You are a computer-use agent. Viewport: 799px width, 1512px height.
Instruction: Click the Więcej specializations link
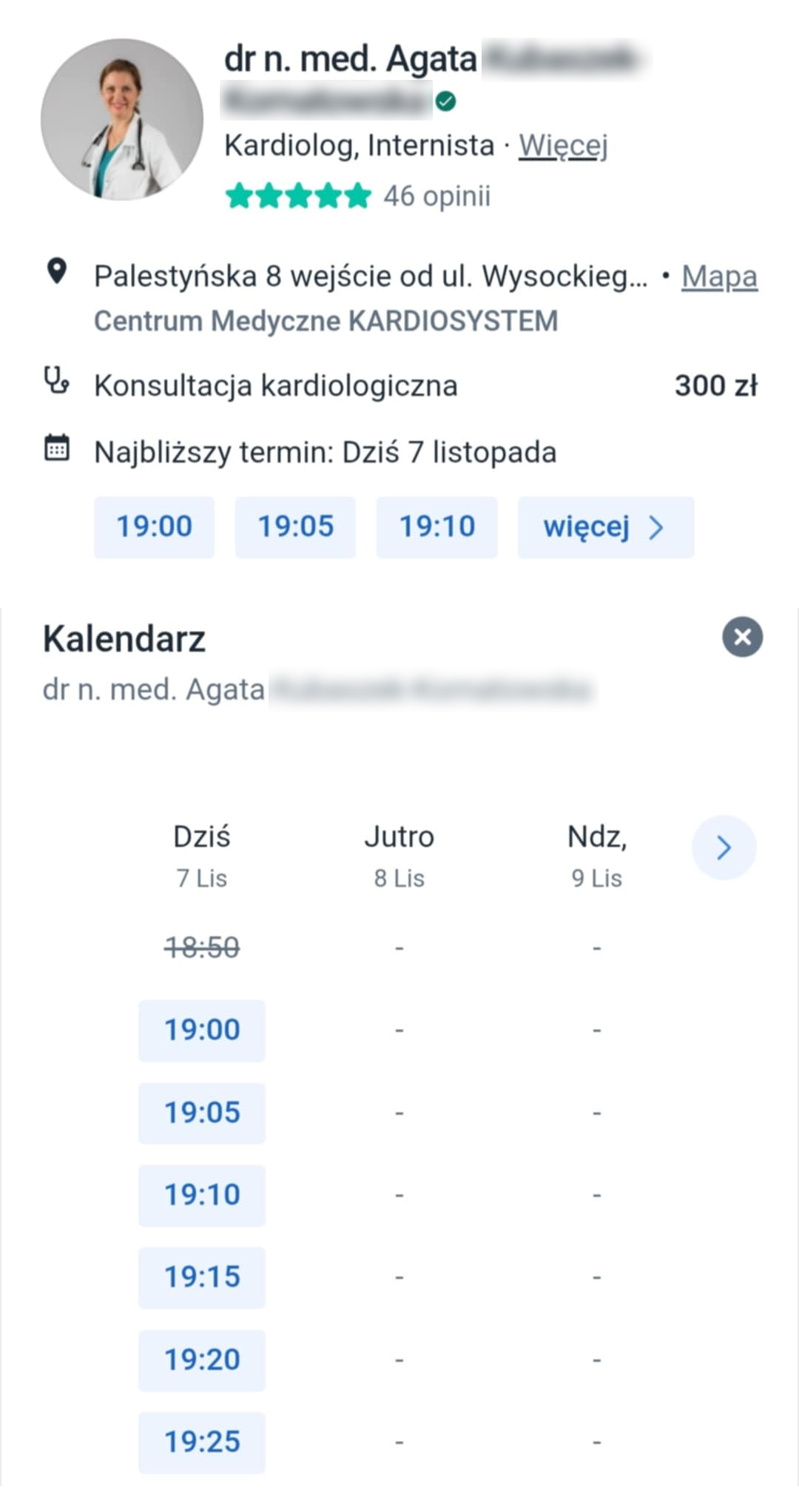(563, 146)
